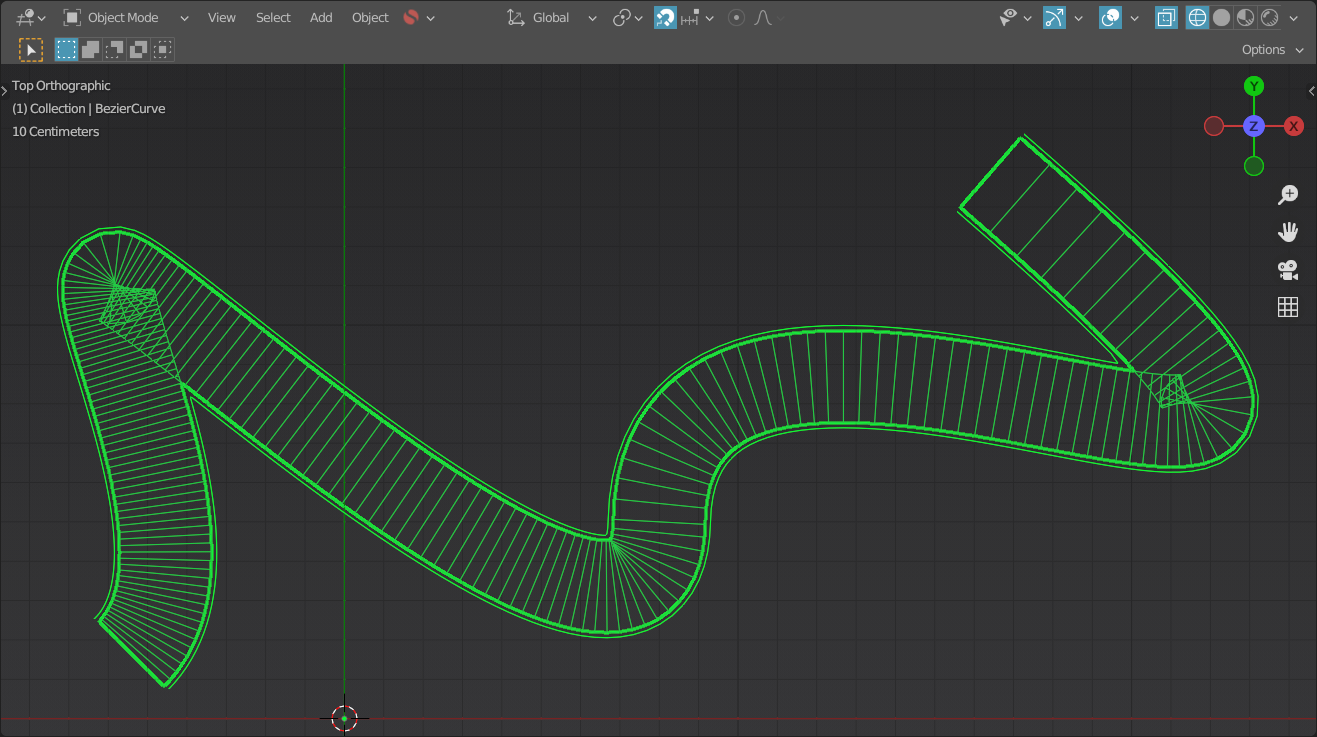Open the editor type selector icon

click(x=31, y=18)
